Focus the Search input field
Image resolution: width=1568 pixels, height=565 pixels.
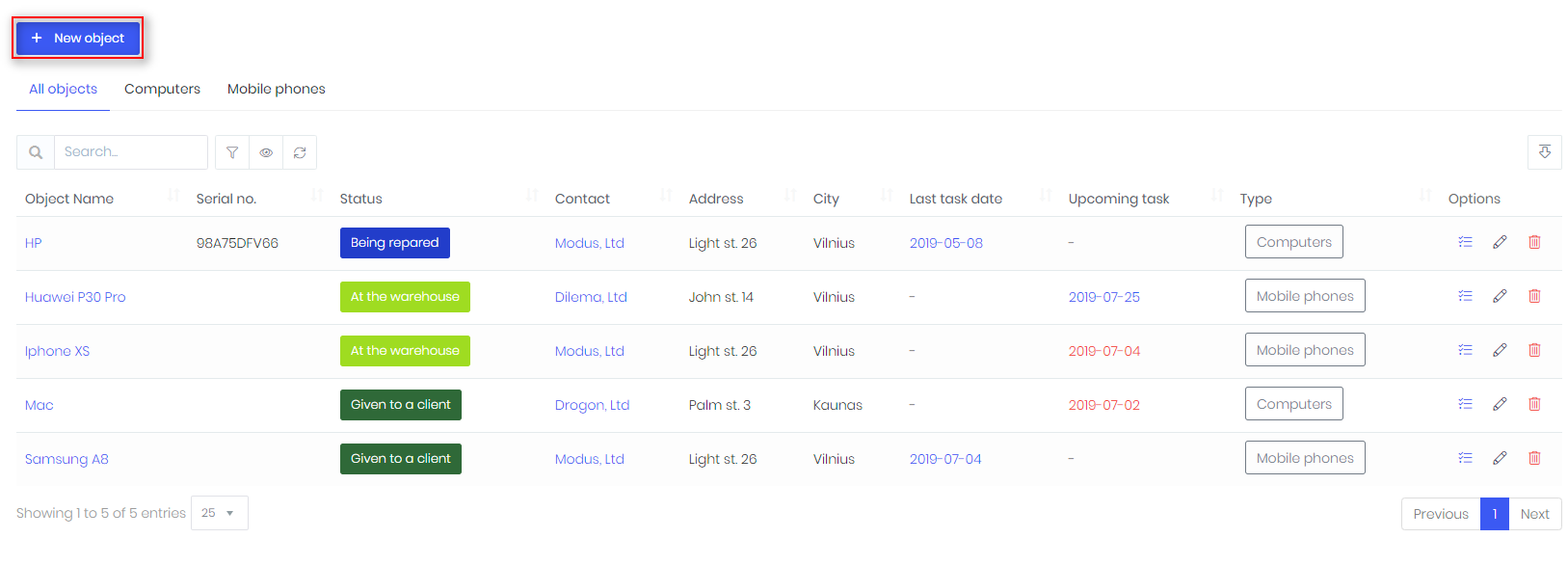[x=130, y=152]
